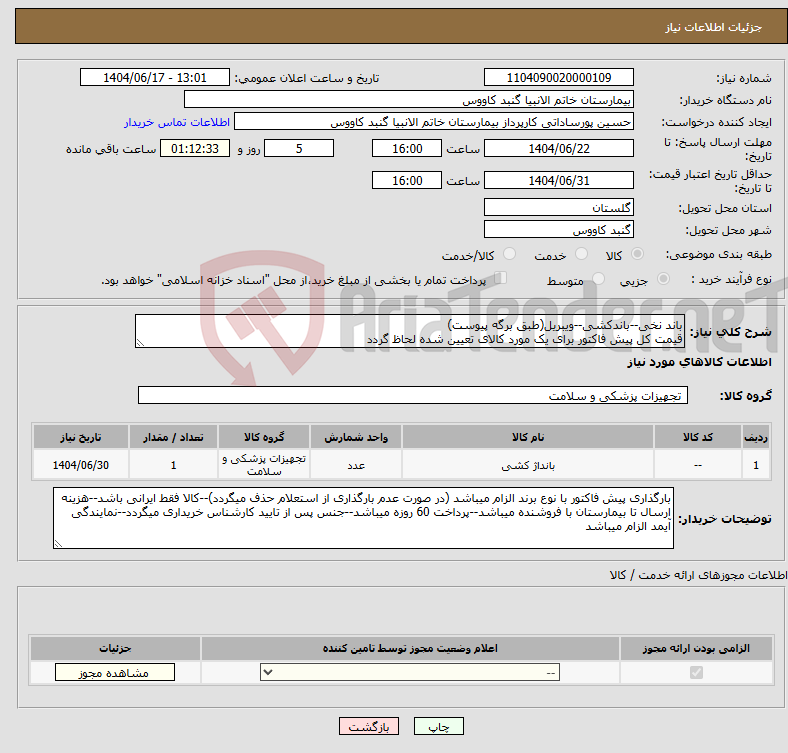
Task: Click the شرح کلی نیاز description text area
Action: click(410, 332)
